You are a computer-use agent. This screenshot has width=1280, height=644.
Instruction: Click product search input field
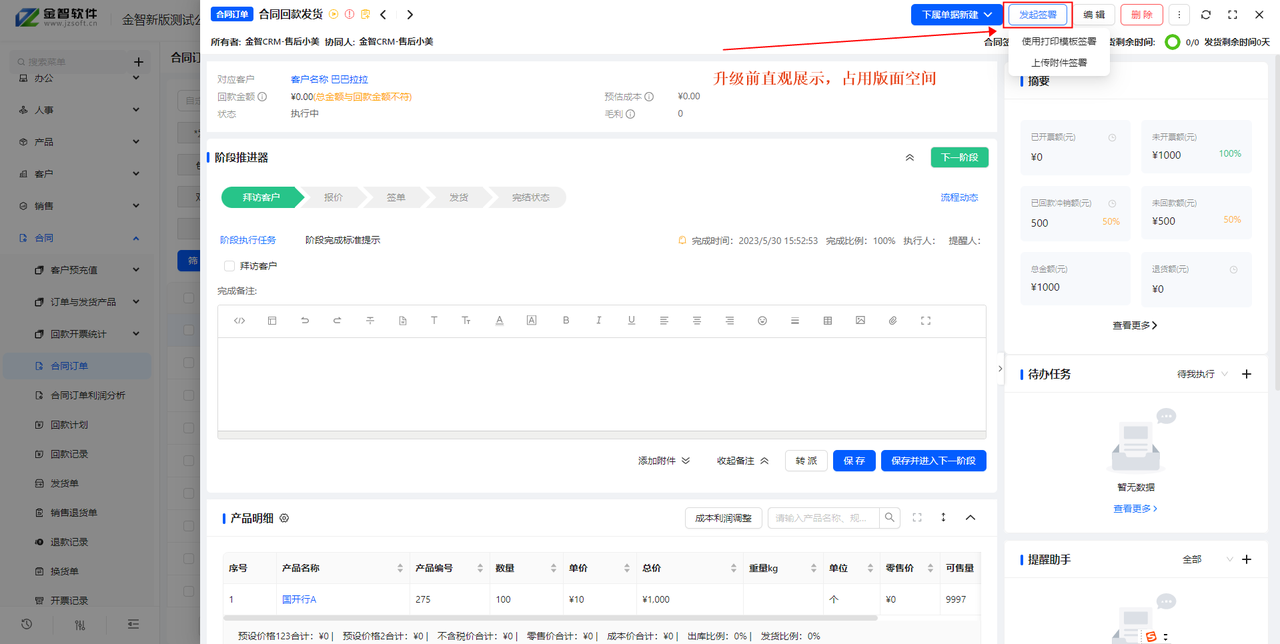point(823,518)
